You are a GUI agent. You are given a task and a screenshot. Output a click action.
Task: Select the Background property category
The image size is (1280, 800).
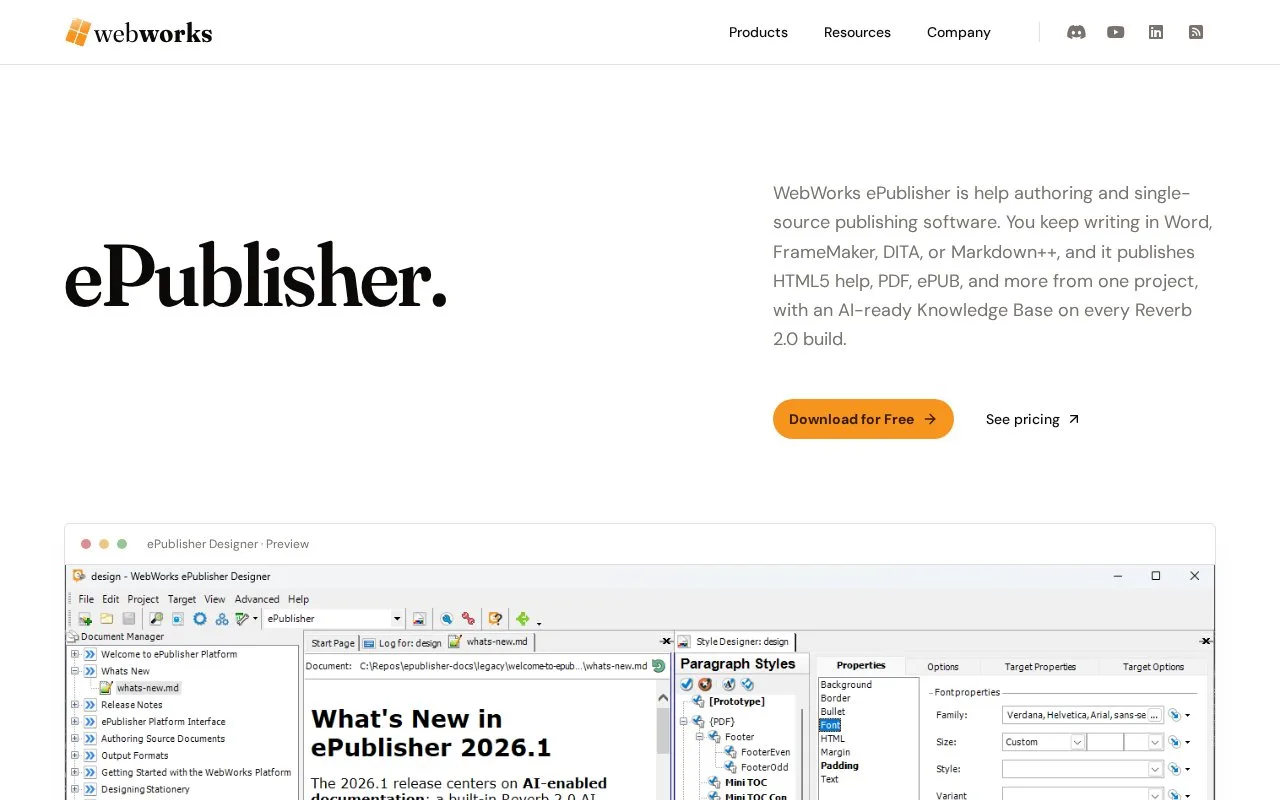tap(846, 685)
